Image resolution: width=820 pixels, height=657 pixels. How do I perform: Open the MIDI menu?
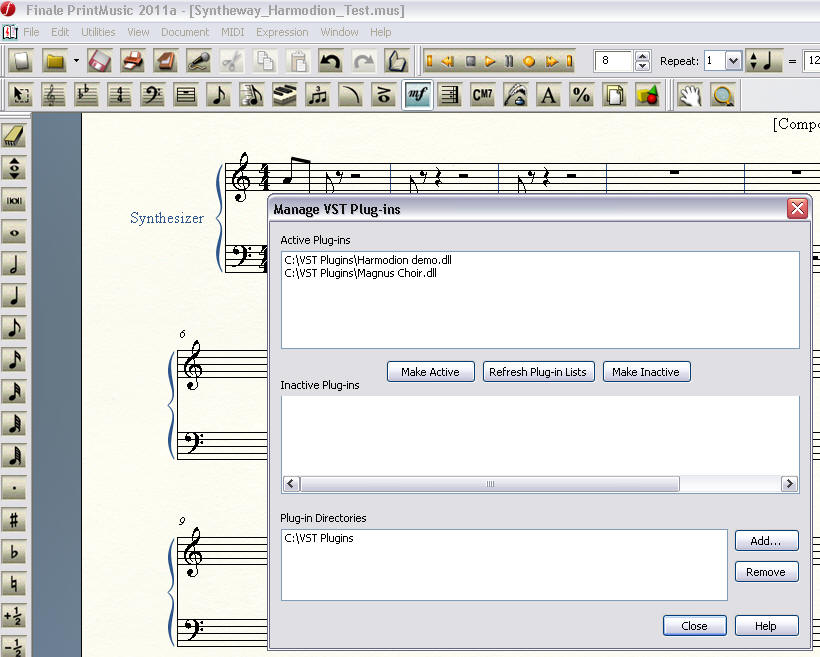233,32
